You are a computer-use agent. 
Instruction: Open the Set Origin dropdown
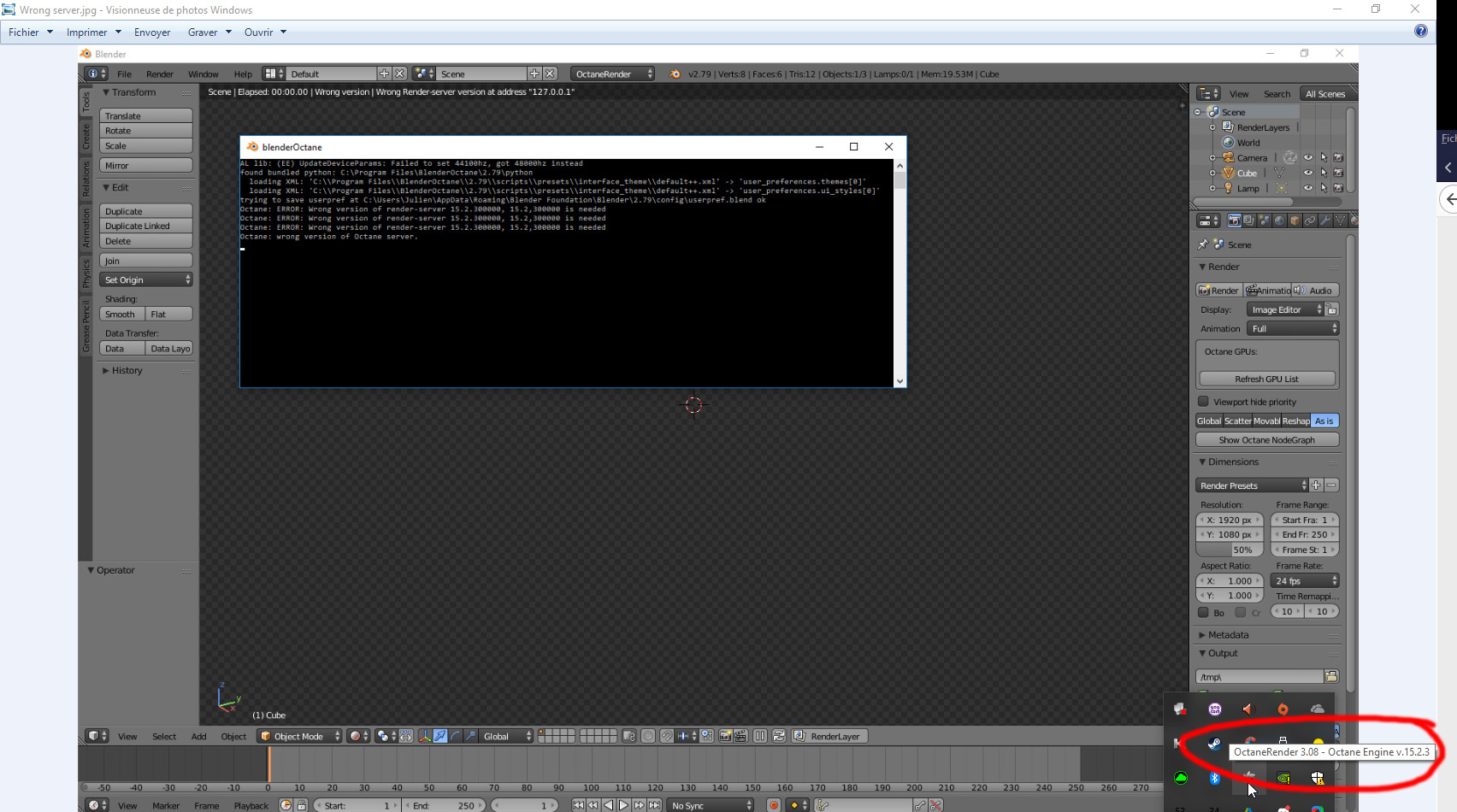point(146,280)
